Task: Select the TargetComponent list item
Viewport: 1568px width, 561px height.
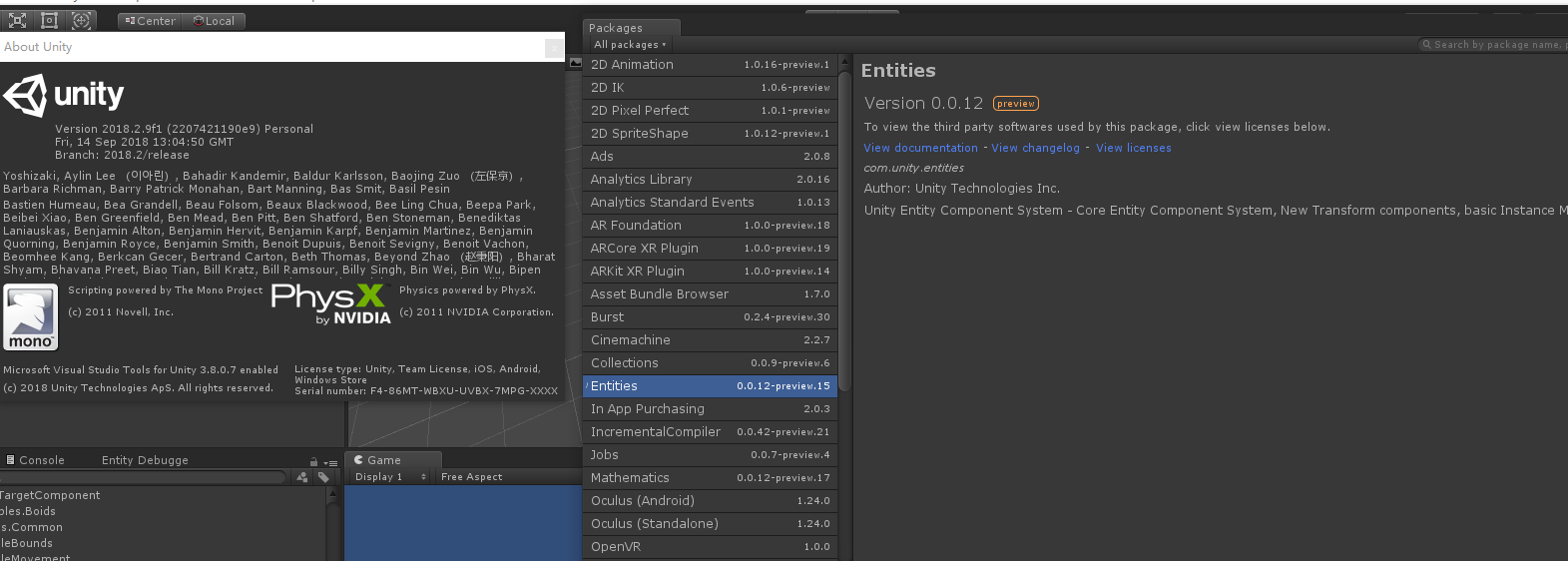Action: (x=50, y=495)
